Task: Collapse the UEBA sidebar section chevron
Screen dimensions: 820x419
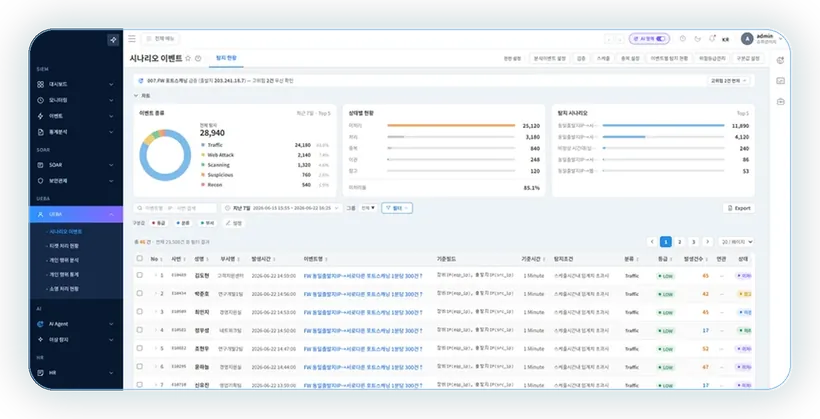Action: (x=111, y=214)
